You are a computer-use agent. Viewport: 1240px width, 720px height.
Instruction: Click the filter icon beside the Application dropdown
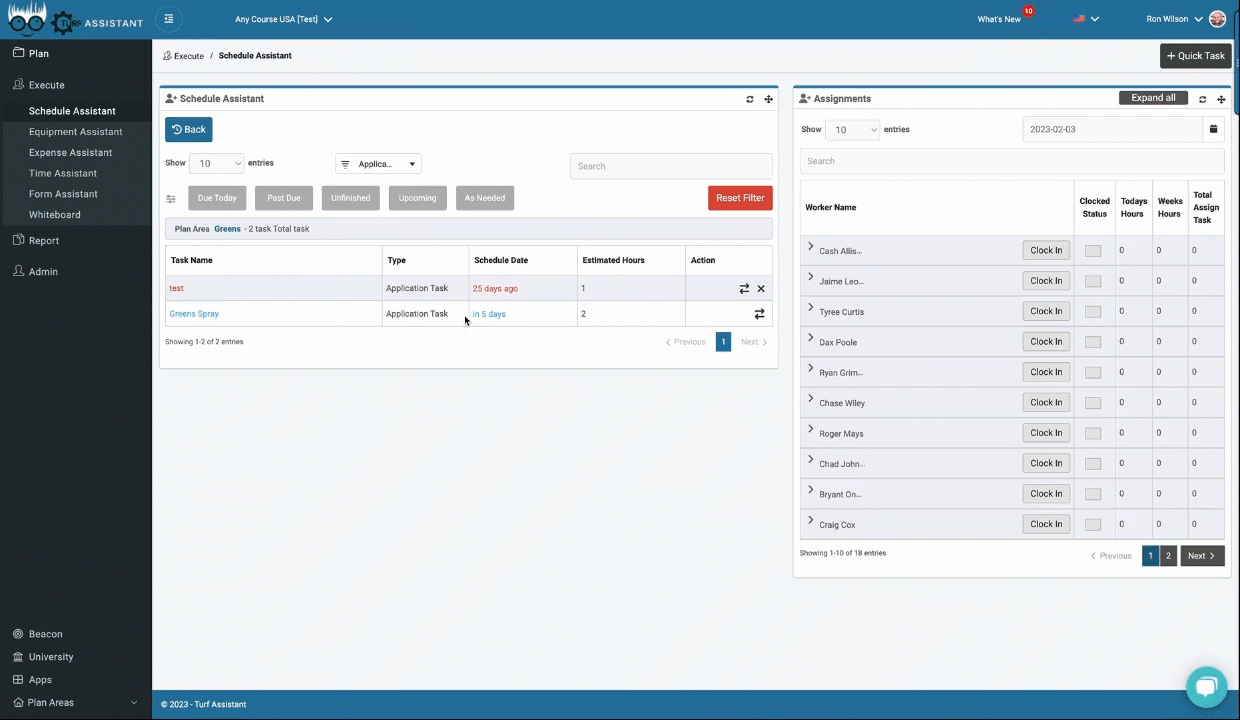[345, 163]
